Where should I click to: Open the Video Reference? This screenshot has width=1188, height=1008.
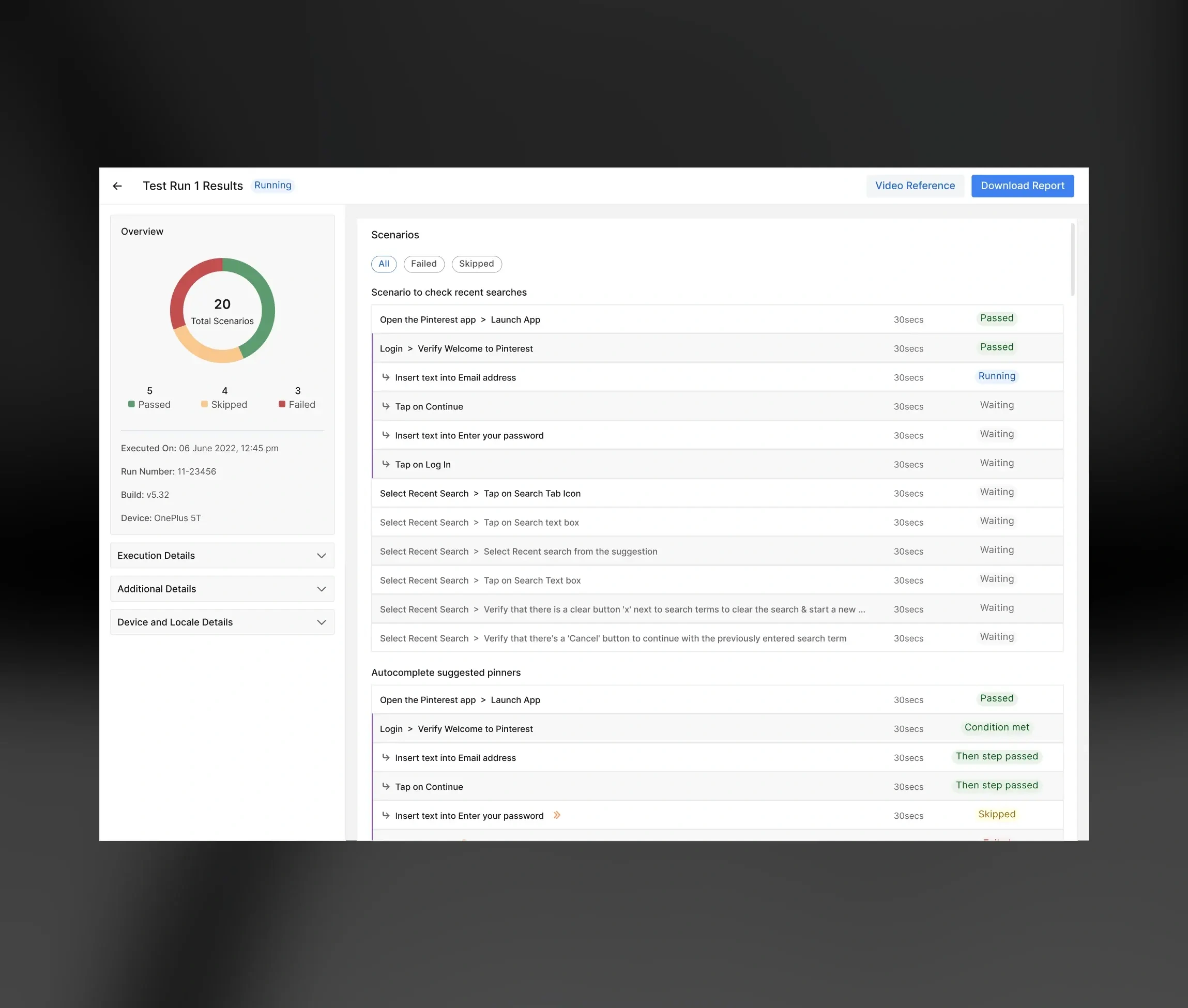coord(915,185)
